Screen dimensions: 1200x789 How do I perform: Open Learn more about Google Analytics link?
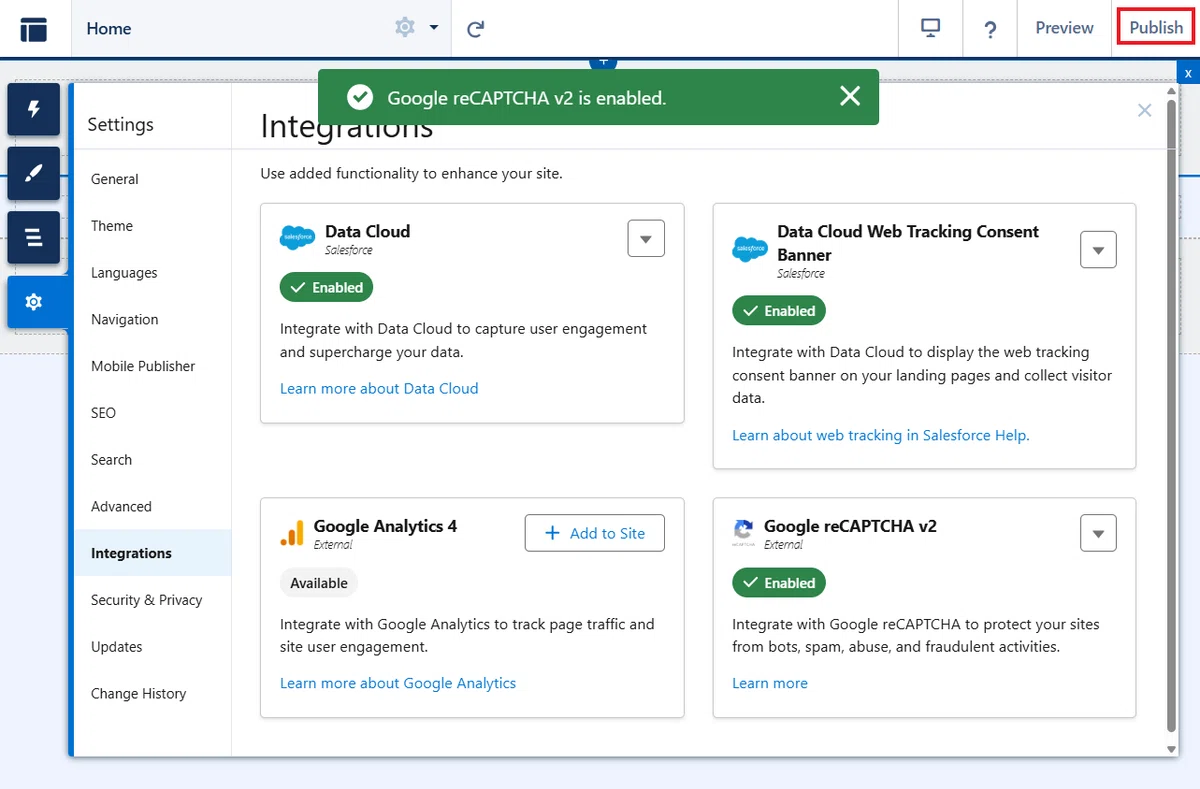coord(398,683)
